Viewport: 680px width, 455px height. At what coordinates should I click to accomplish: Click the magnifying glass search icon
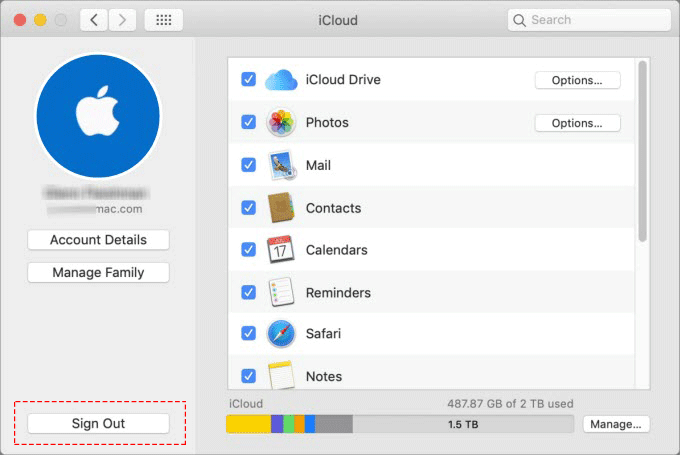pyautogui.click(x=519, y=20)
